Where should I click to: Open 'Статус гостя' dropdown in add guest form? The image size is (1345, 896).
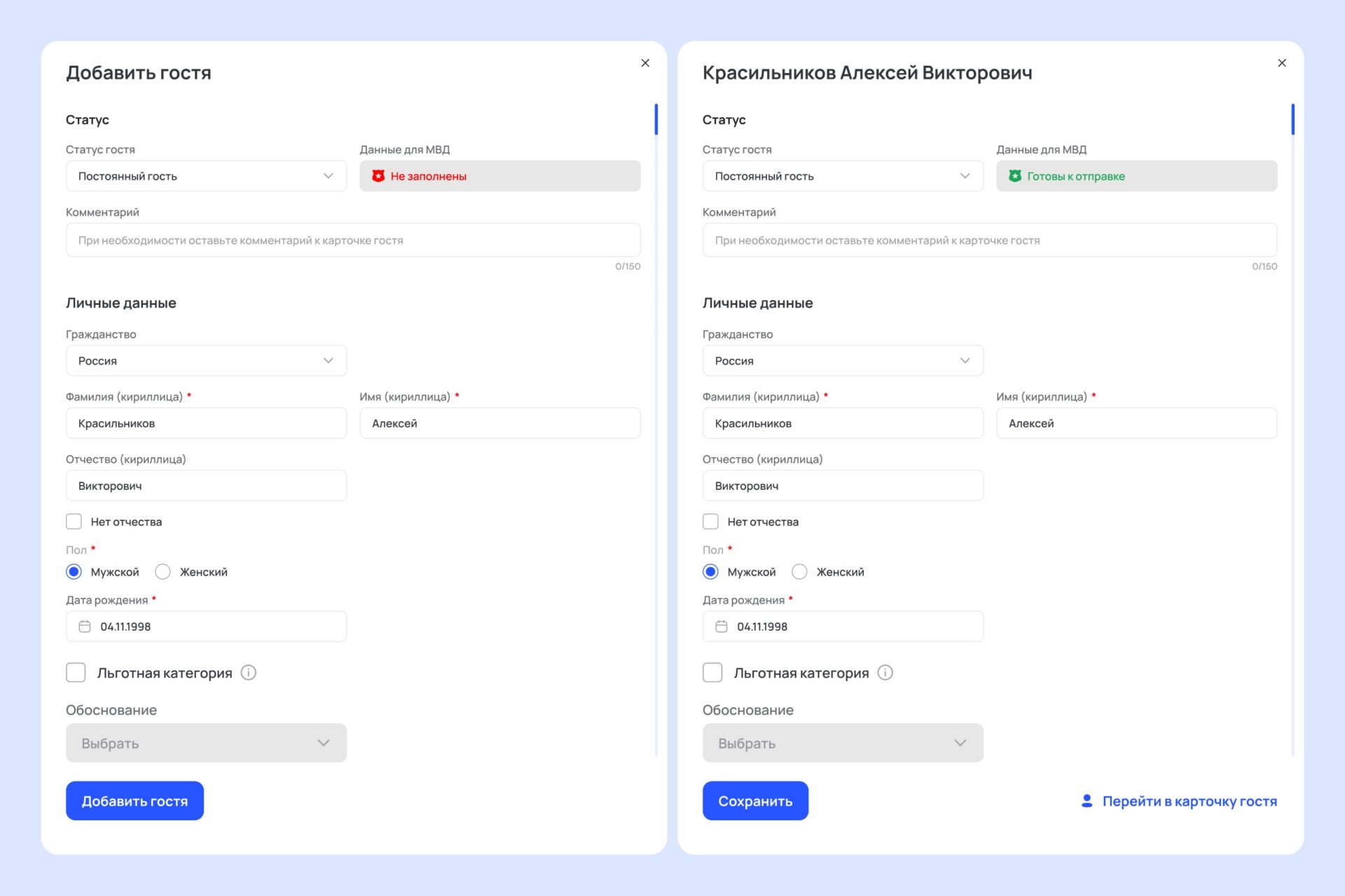pos(206,176)
